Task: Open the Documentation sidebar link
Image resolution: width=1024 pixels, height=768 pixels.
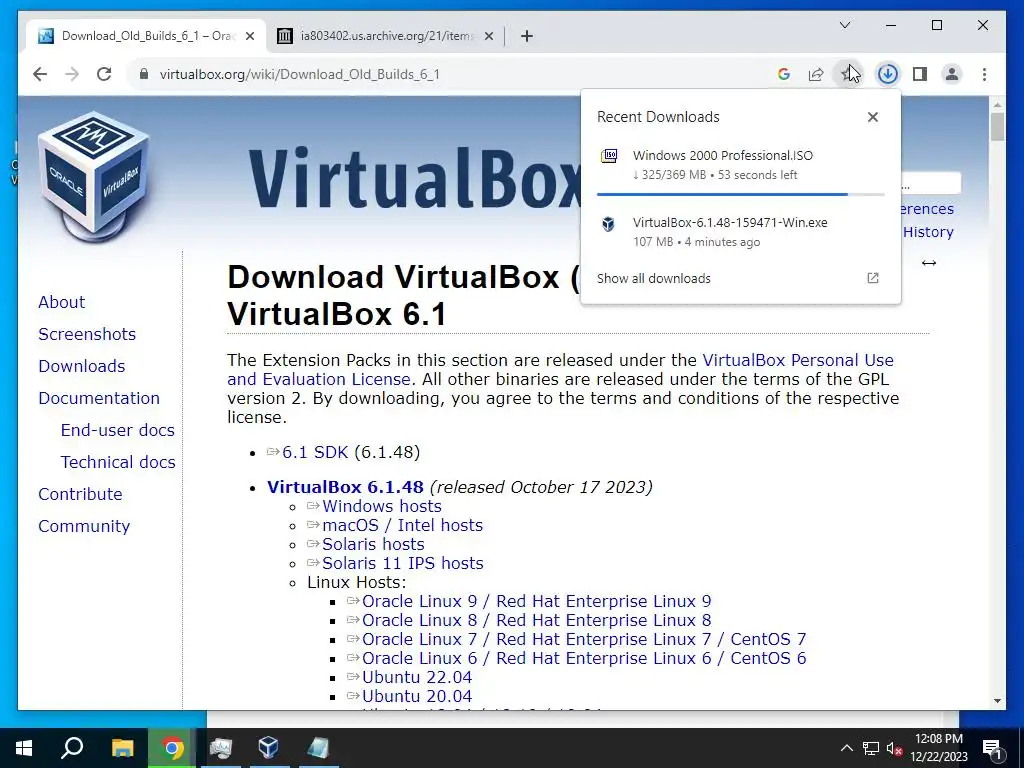Action: [99, 398]
